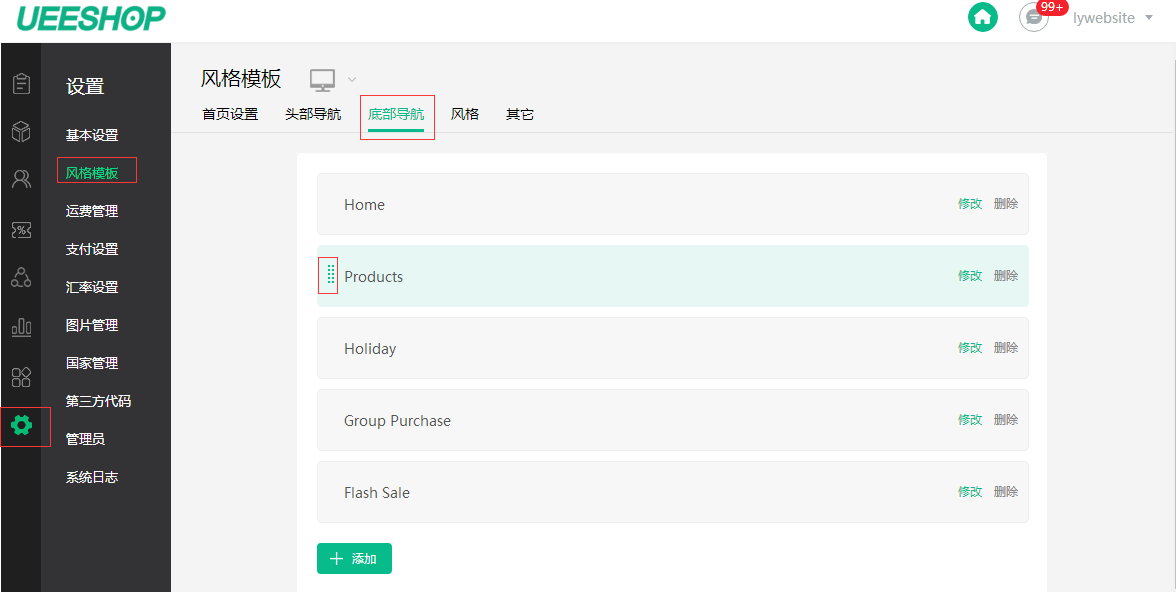Click 修改 for the Holiday row
Image resolution: width=1176 pixels, height=592 pixels.
(x=970, y=347)
